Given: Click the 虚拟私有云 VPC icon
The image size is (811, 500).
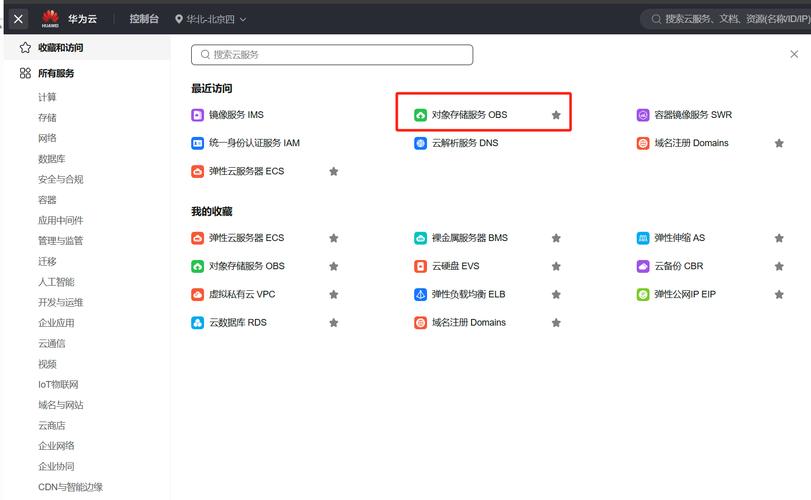Looking at the screenshot, I should [x=198, y=295].
